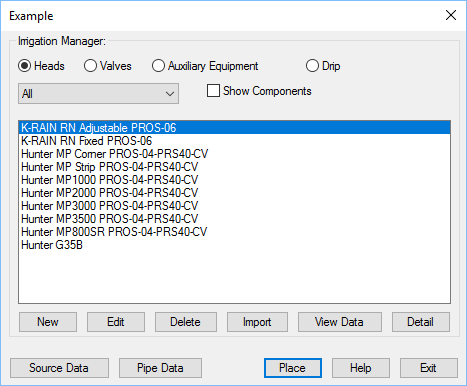The height and width of the screenshot is (386, 467).
Task: Click the New button
Action: click(48, 322)
